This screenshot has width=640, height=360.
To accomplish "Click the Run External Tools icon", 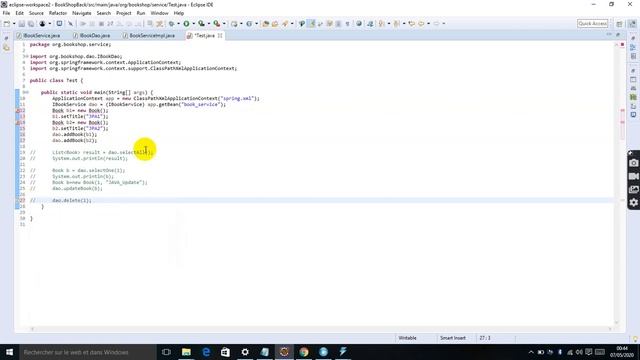I will tap(217, 24).
